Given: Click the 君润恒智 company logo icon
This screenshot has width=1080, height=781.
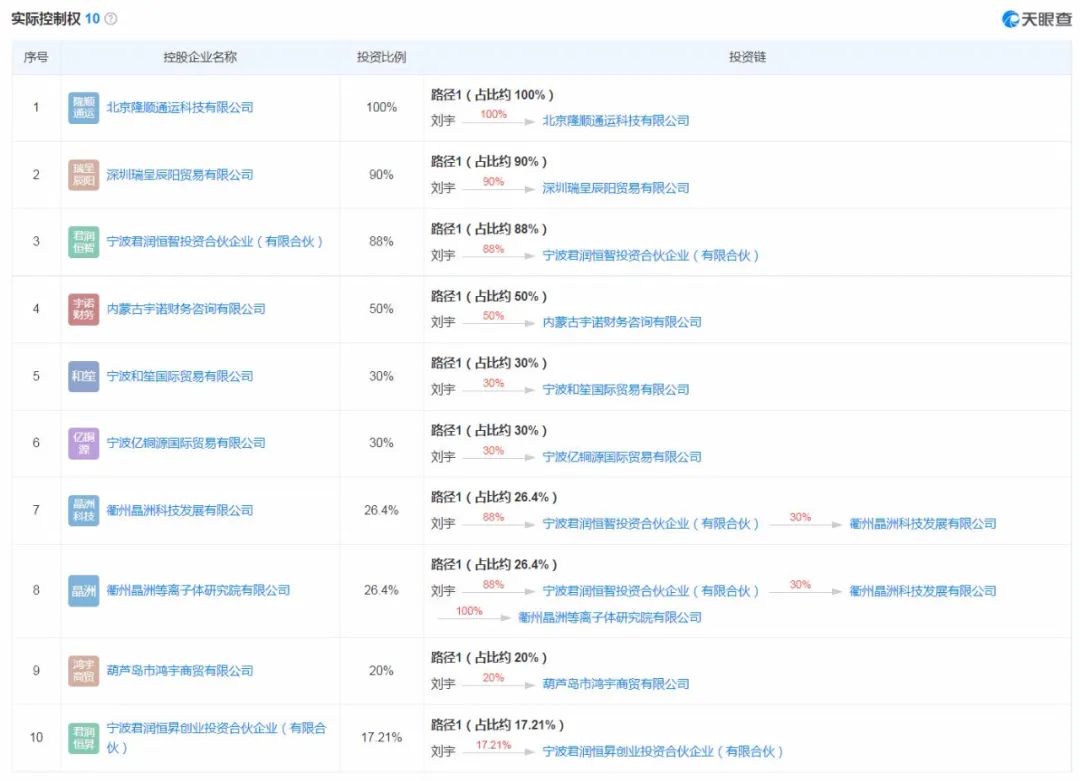Looking at the screenshot, I should pos(83,241).
